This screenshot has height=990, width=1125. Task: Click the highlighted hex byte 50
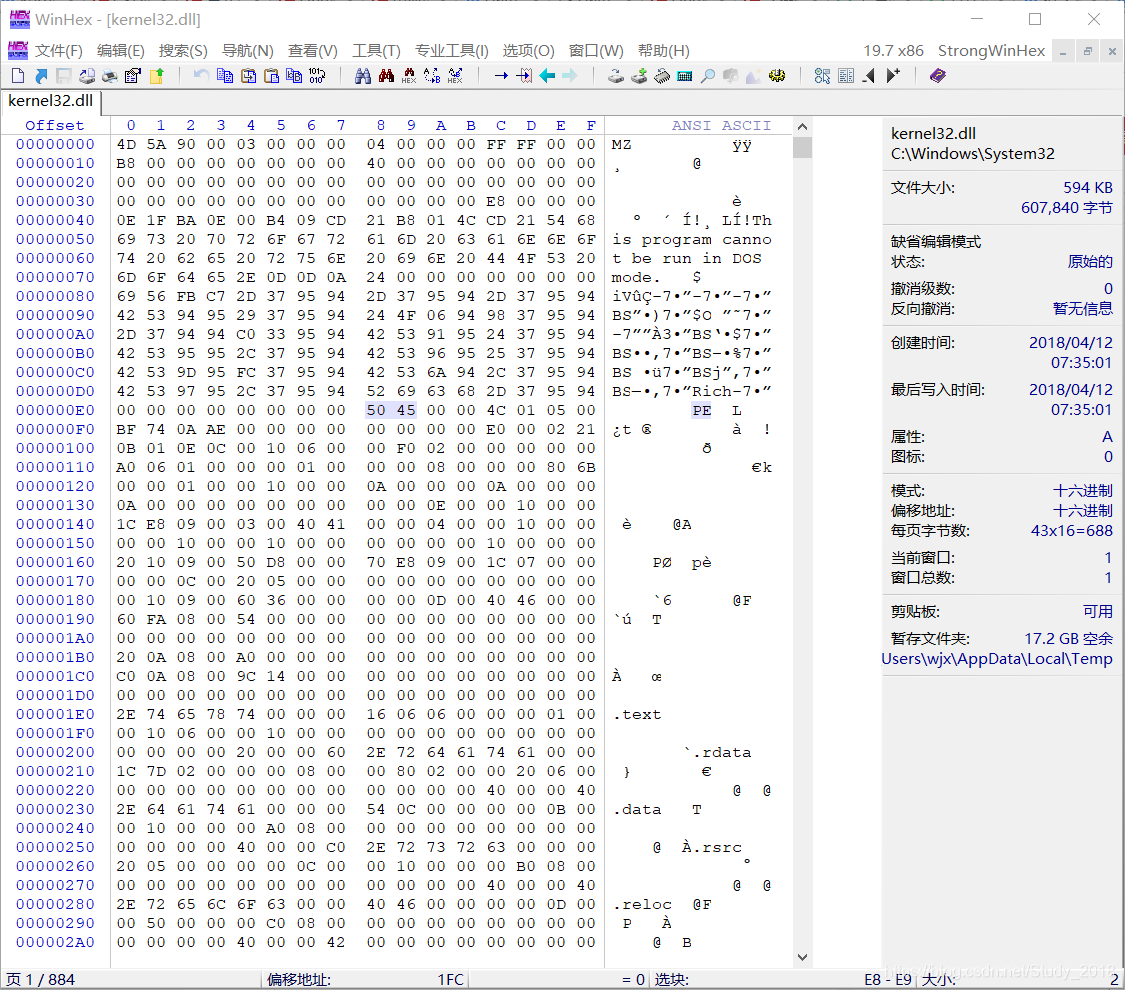[x=376, y=410]
